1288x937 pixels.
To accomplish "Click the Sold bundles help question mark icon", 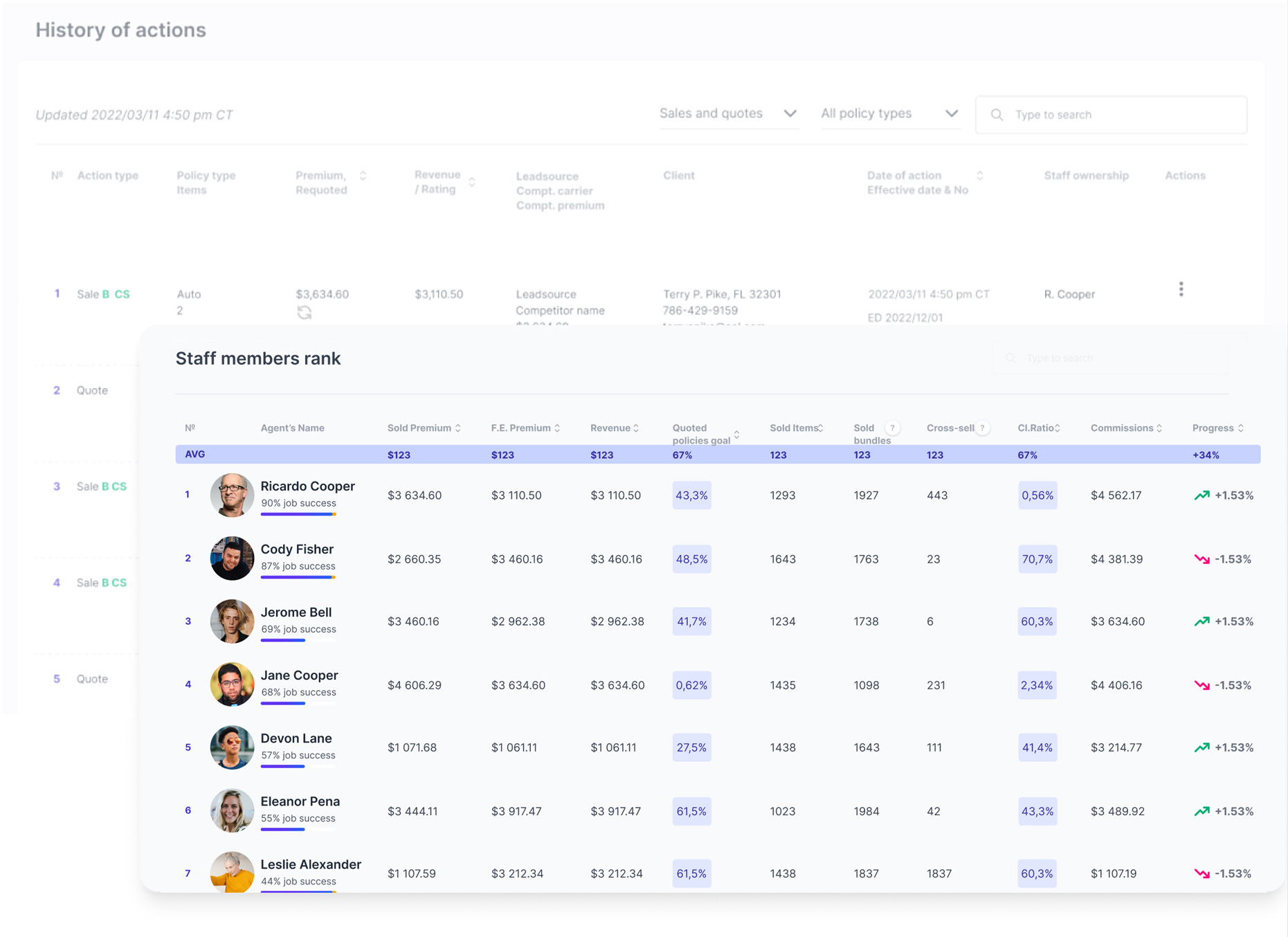I will click(x=892, y=428).
